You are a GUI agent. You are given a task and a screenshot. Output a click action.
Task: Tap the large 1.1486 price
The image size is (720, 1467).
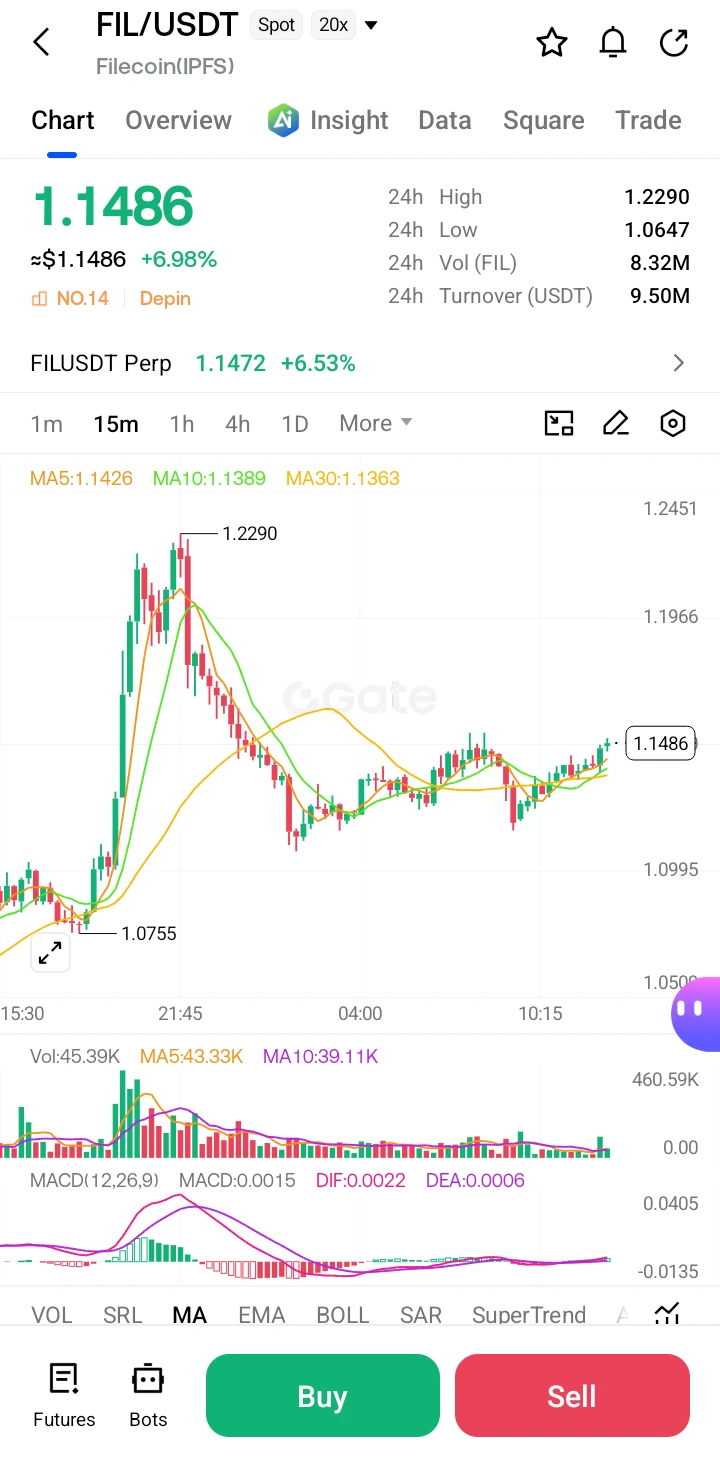click(113, 207)
